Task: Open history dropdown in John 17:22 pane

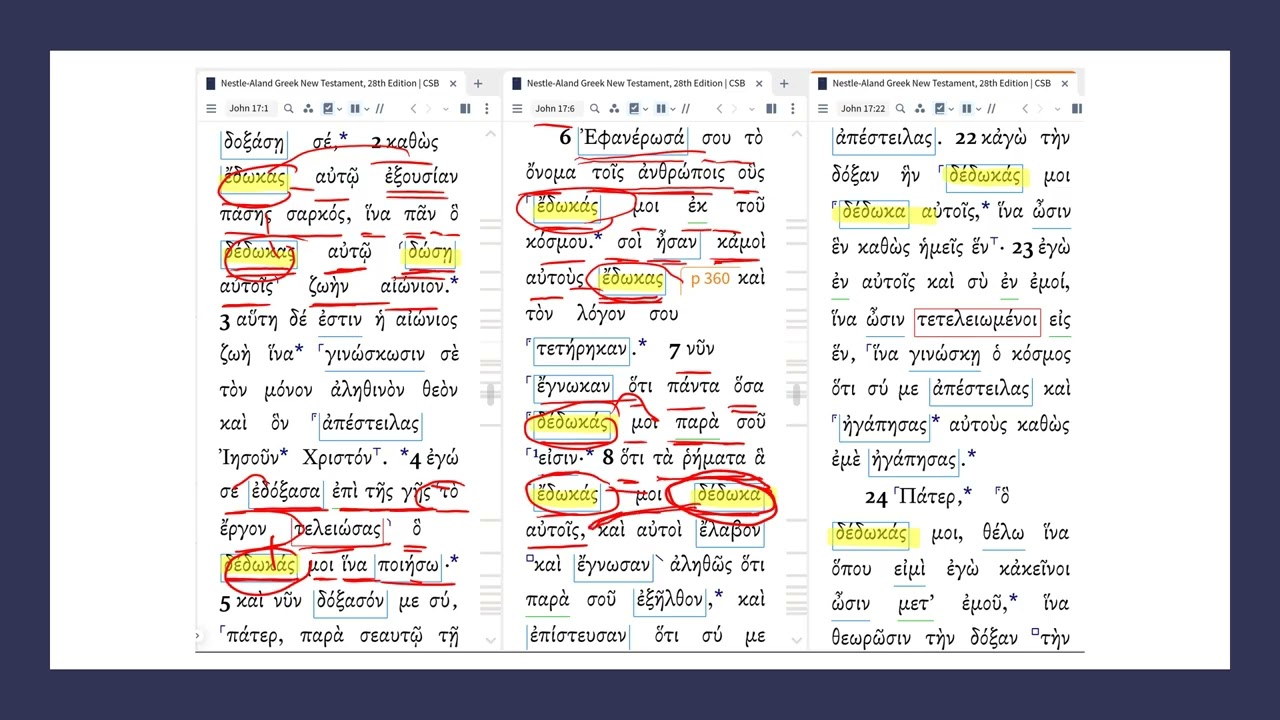Action: (1057, 109)
